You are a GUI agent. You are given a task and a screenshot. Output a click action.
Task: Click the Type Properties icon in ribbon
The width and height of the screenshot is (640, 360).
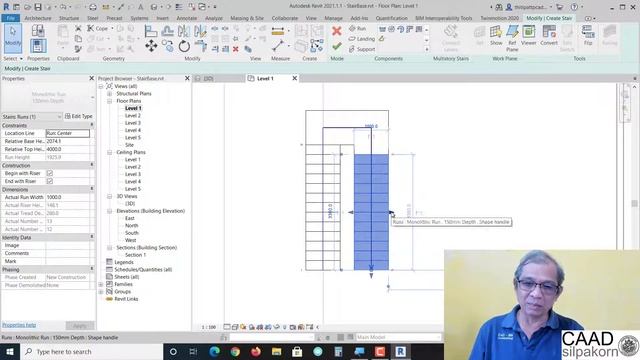pos(38,31)
